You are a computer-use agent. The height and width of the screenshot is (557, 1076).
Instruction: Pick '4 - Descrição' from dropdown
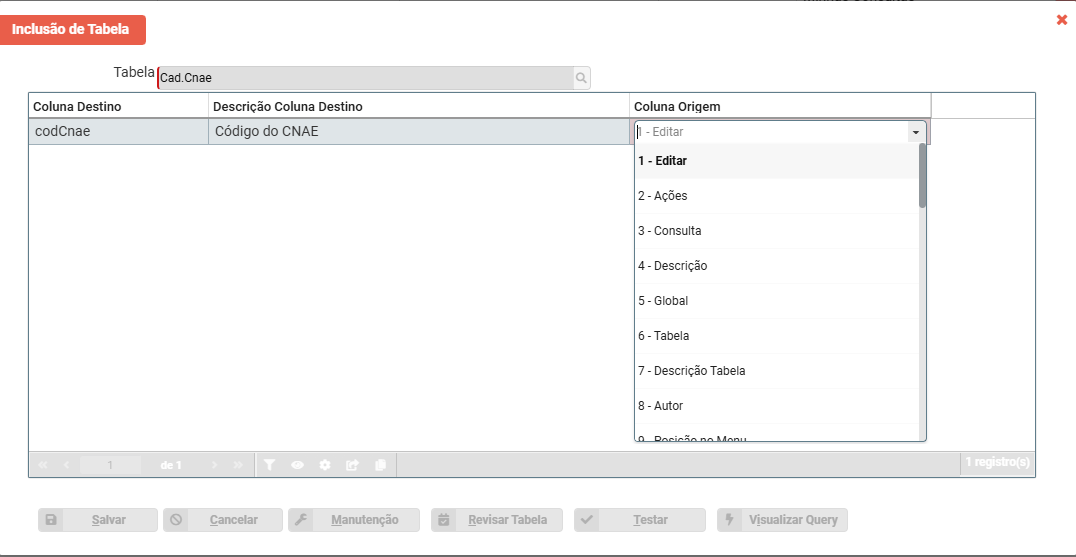[x=673, y=266]
